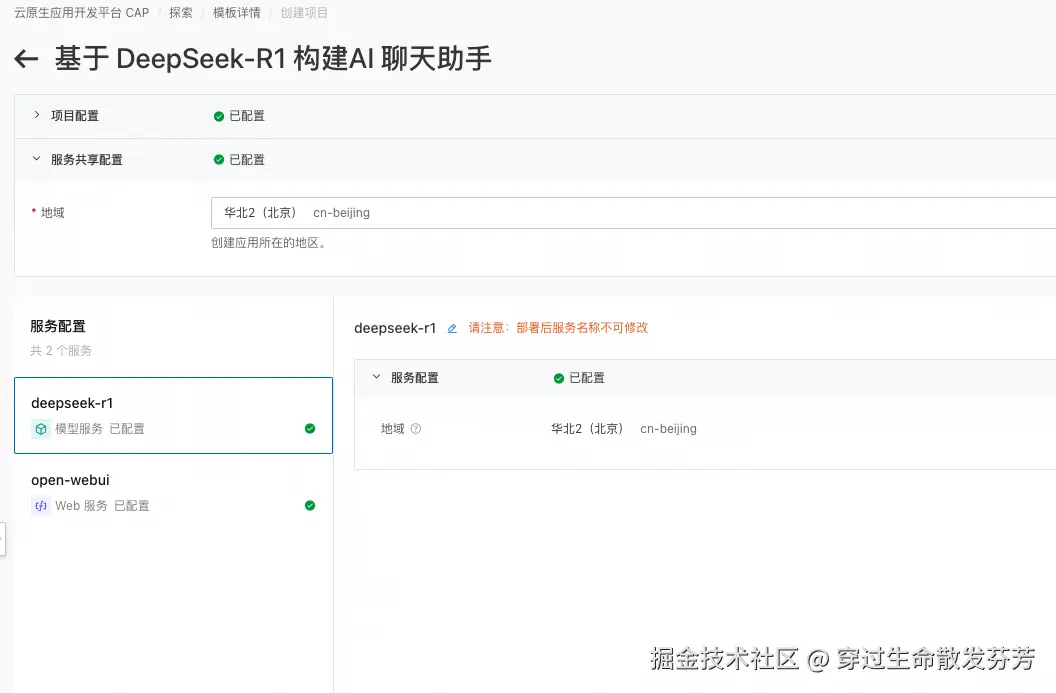Image resolution: width=1056 pixels, height=693 pixels.
Task: Click the Web service icon under open-webui
Action: (x=41, y=506)
